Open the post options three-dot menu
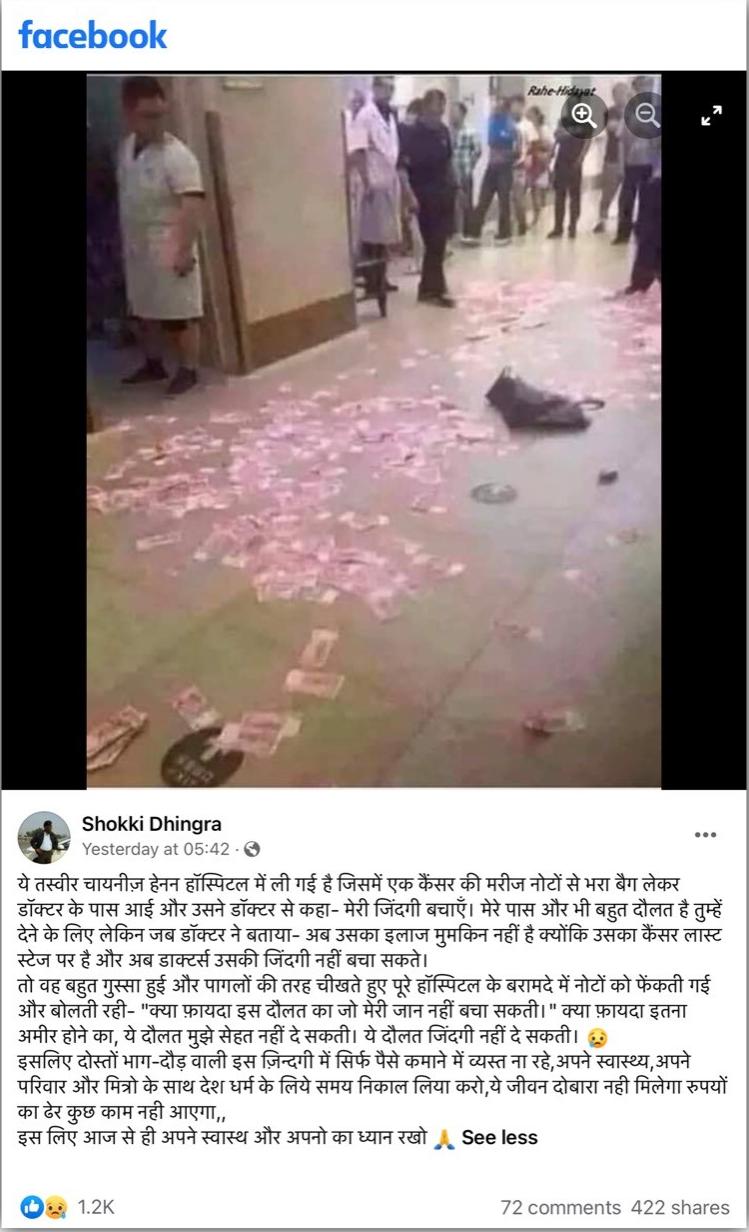 (705, 835)
